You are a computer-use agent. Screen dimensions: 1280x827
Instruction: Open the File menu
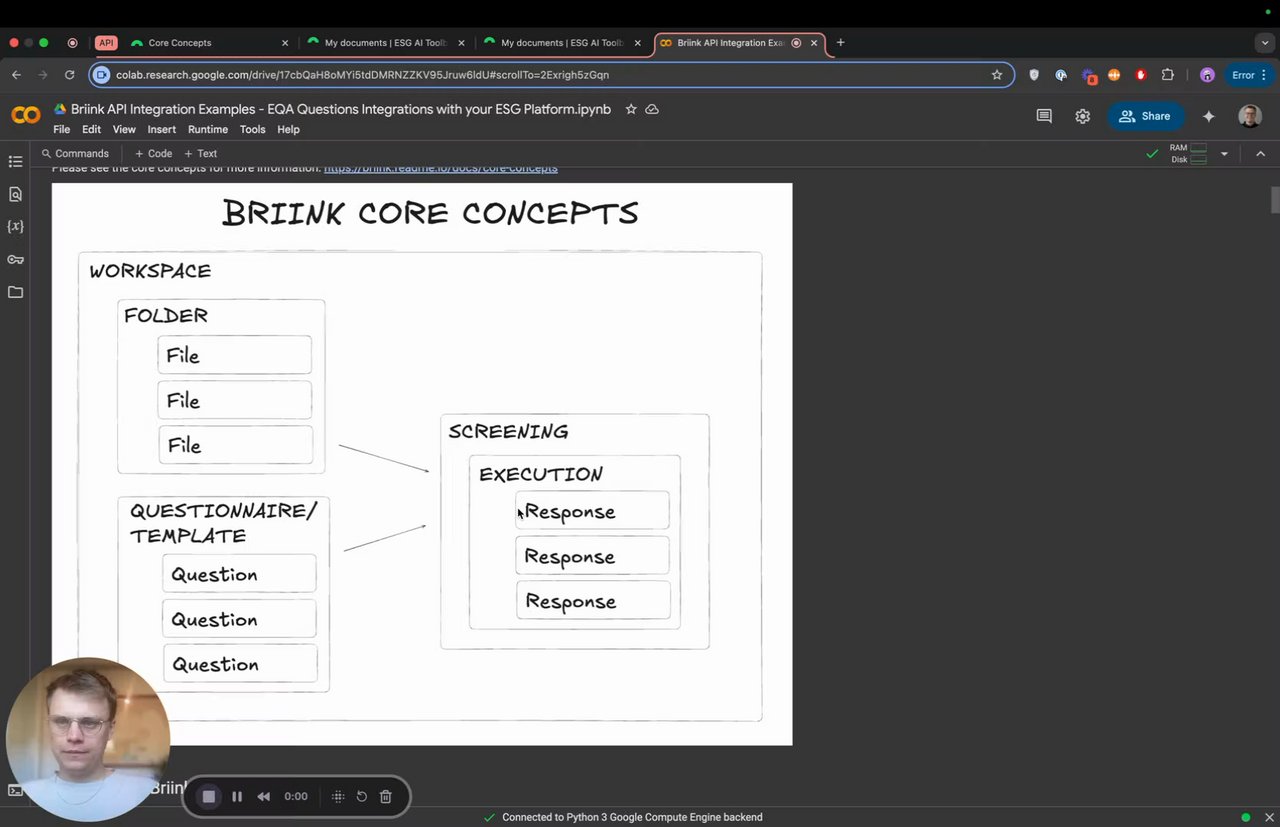click(62, 129)
